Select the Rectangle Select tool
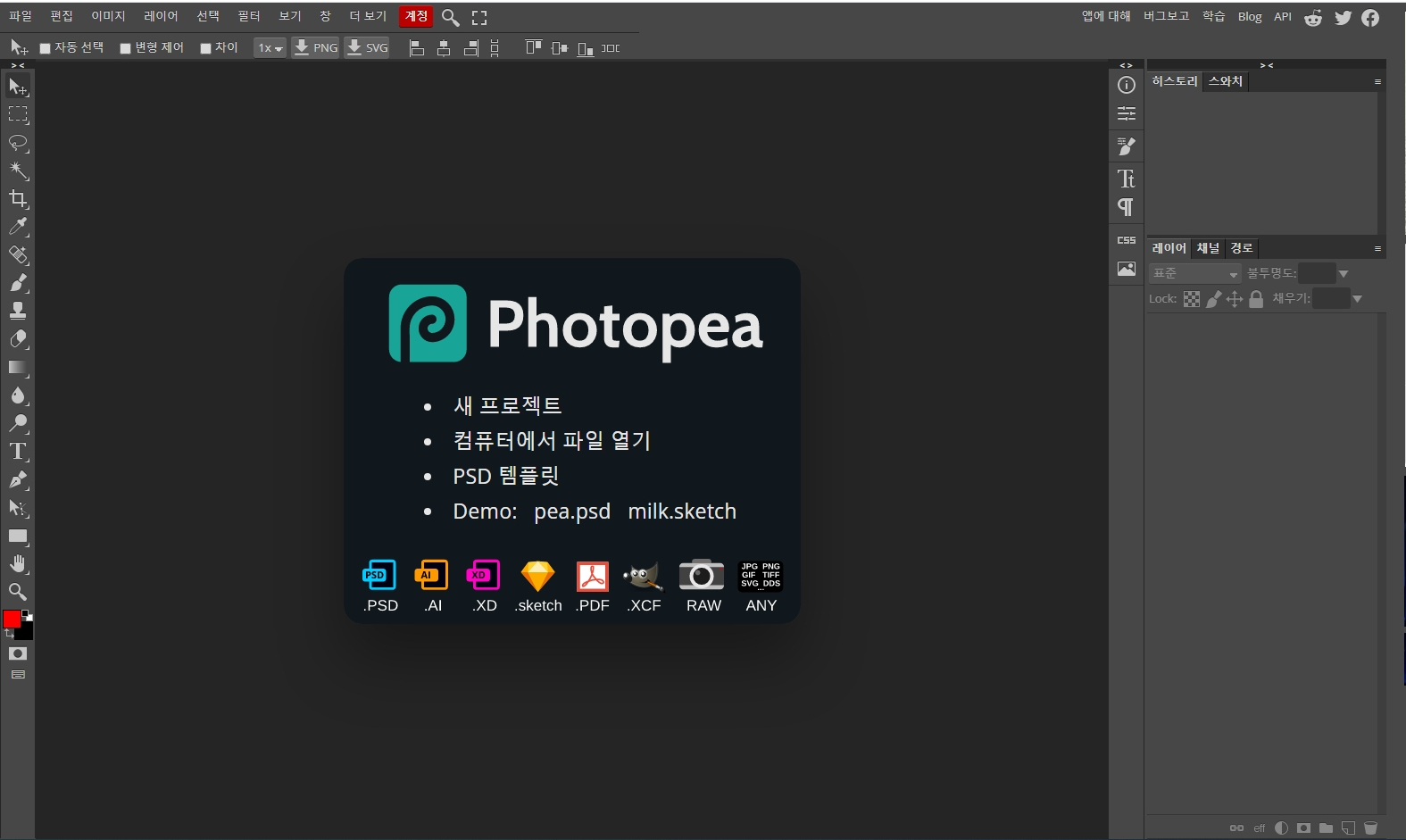 (18, 114)
